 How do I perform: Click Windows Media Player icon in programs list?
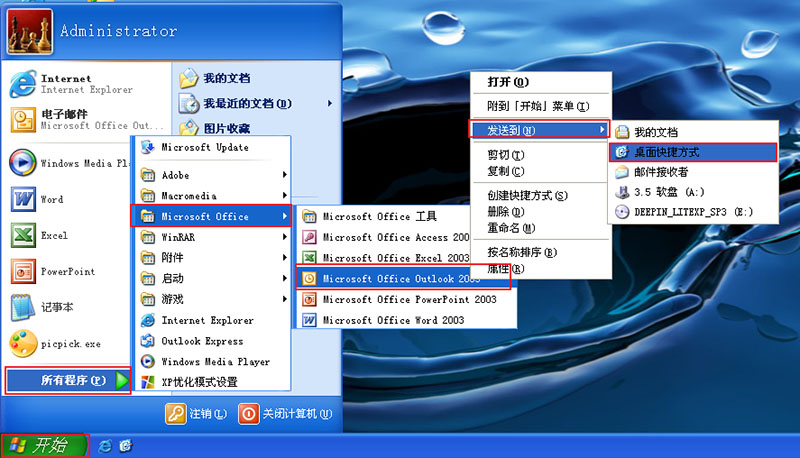147,362
